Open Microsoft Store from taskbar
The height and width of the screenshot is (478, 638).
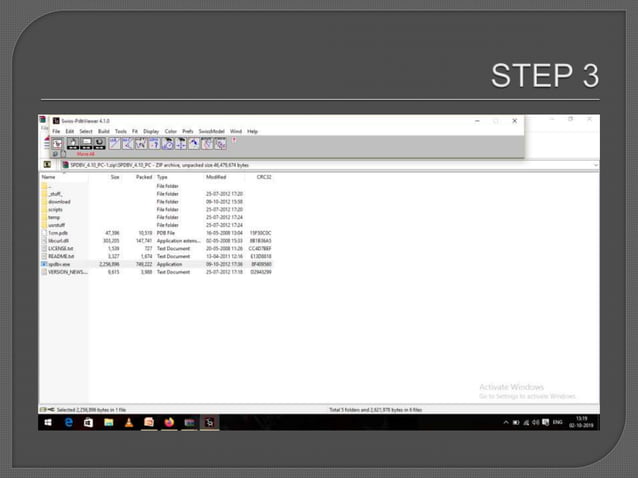click(x=88, y=423)
